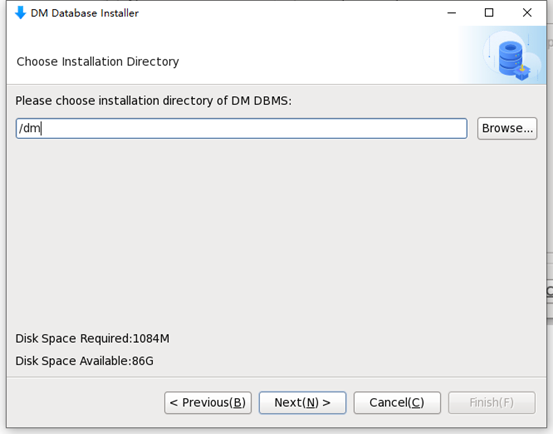Screen dimensions: 553x434
Task: Minimize the DM Database Installer window
Action: click(451, 13)
